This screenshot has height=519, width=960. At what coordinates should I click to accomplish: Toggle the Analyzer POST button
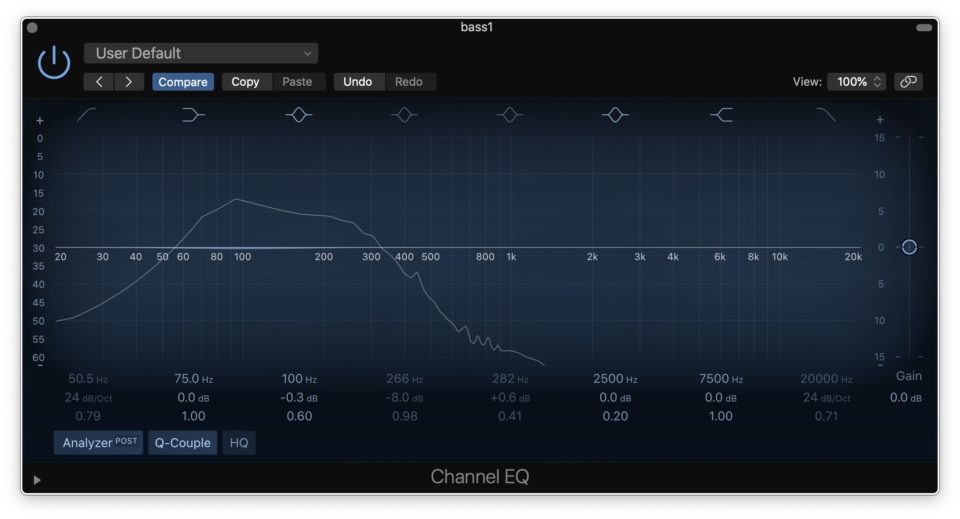pyautogui.click(x=99, y=442)
